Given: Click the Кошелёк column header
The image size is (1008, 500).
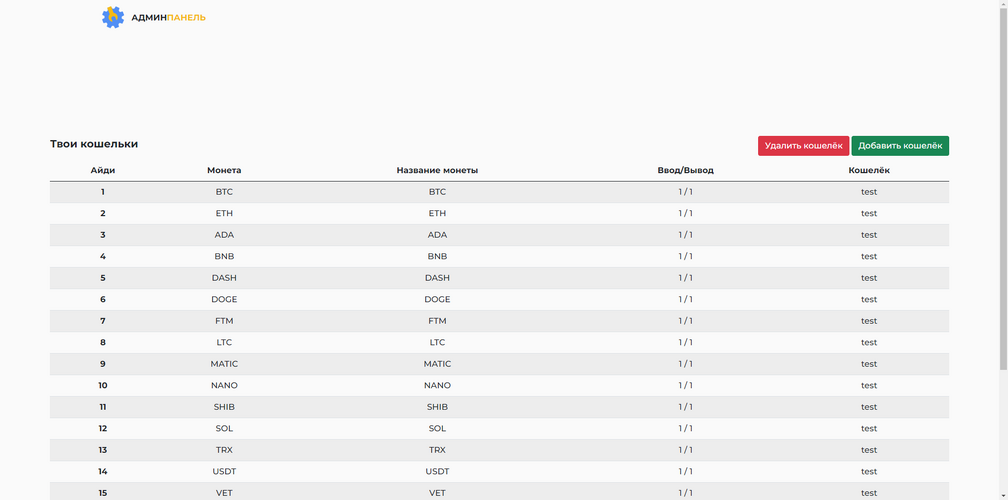Looking at the screenshot, I should click(868, 170).
